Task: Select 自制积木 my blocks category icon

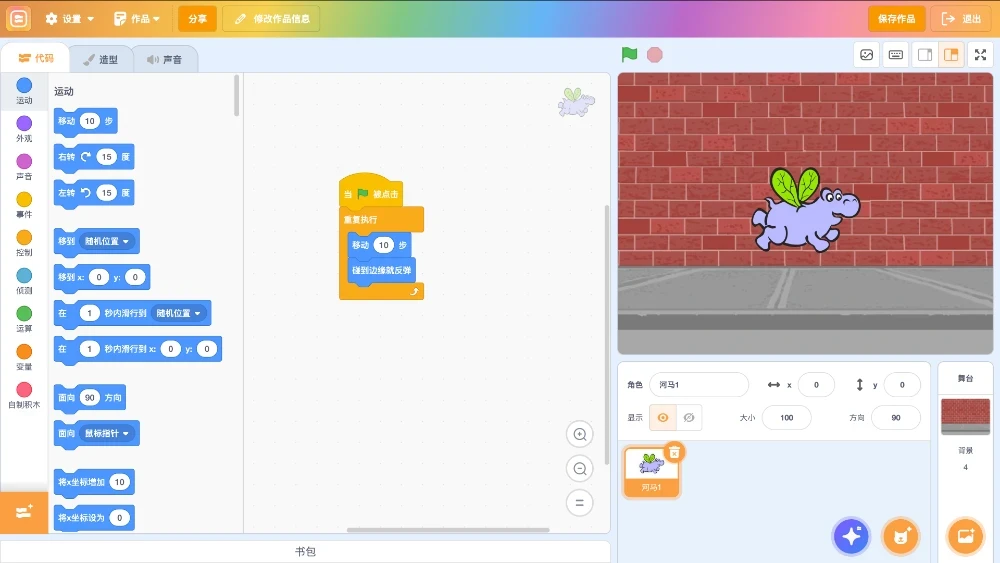Action: pos(24,390)
